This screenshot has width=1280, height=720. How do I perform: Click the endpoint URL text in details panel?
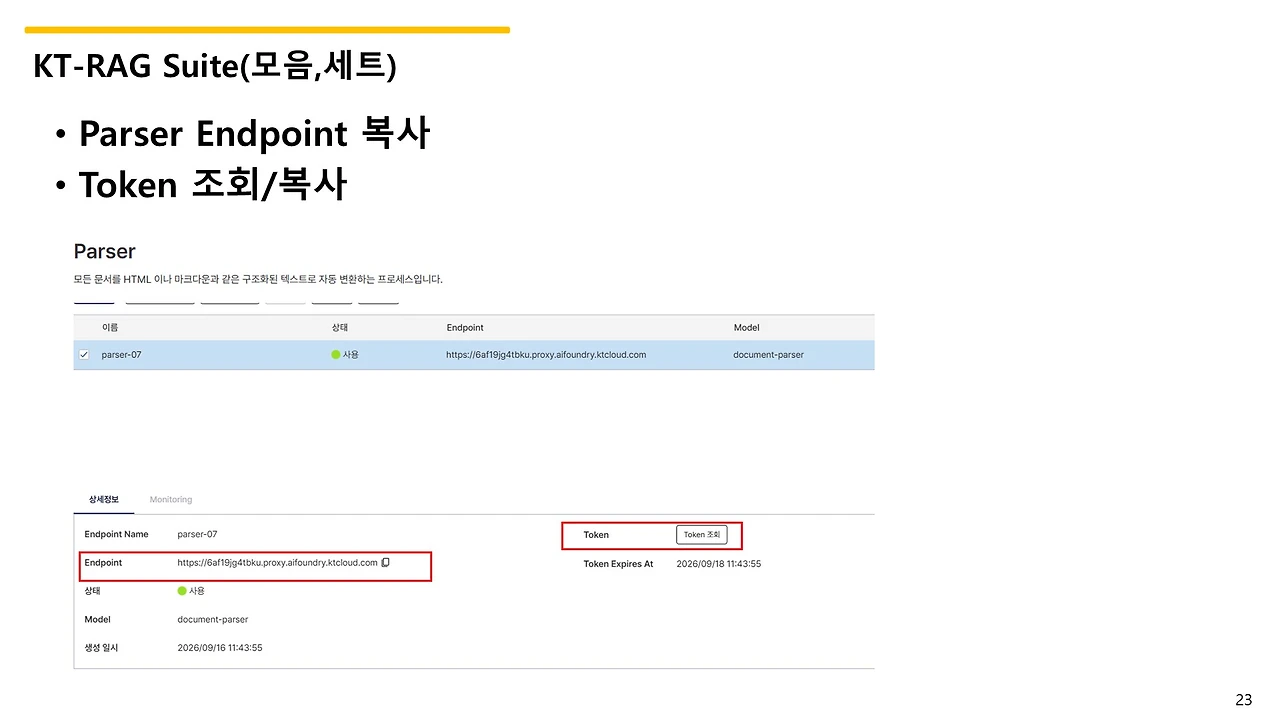coord(277,563)
